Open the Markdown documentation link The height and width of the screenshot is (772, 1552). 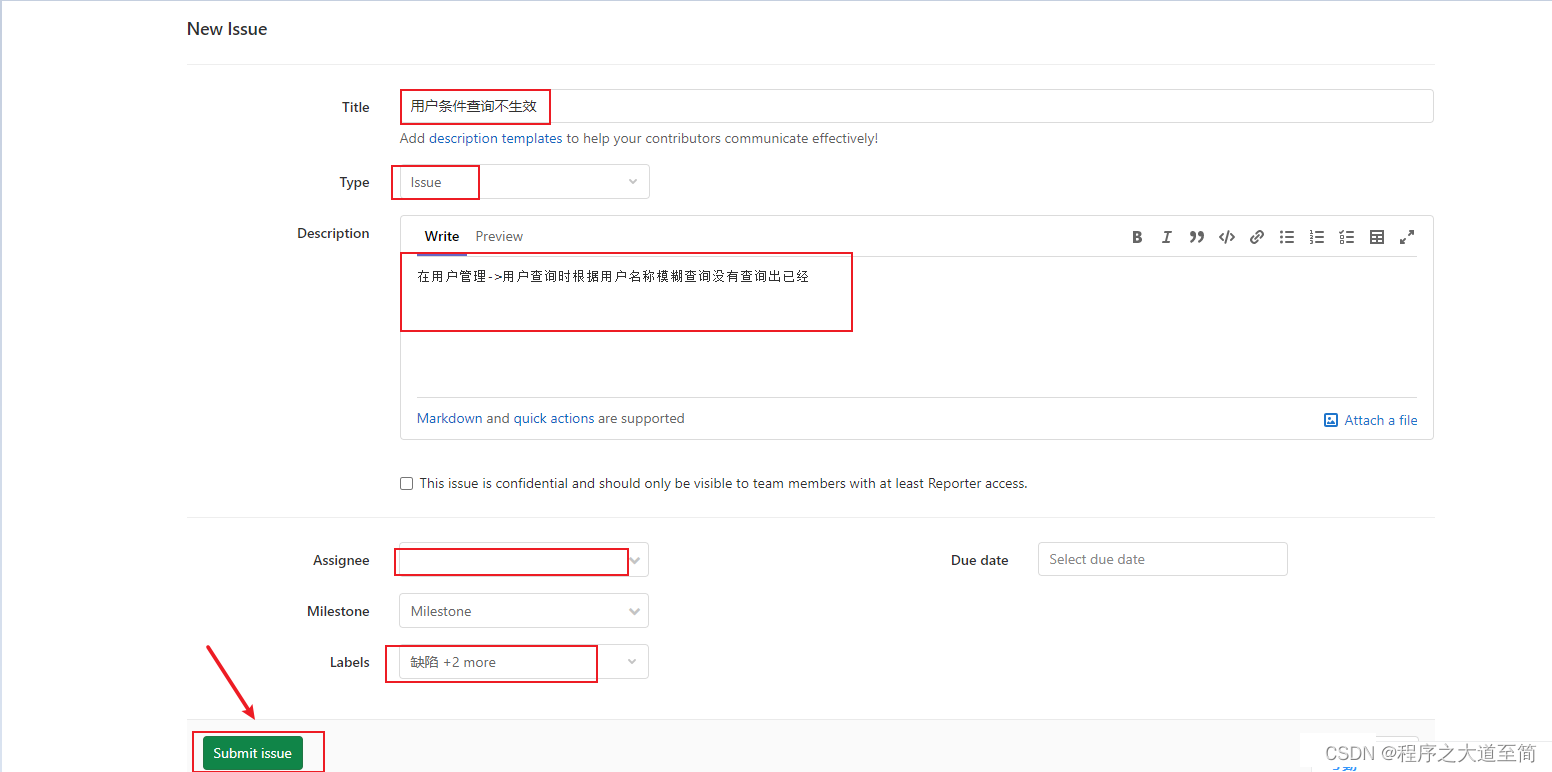449,418
